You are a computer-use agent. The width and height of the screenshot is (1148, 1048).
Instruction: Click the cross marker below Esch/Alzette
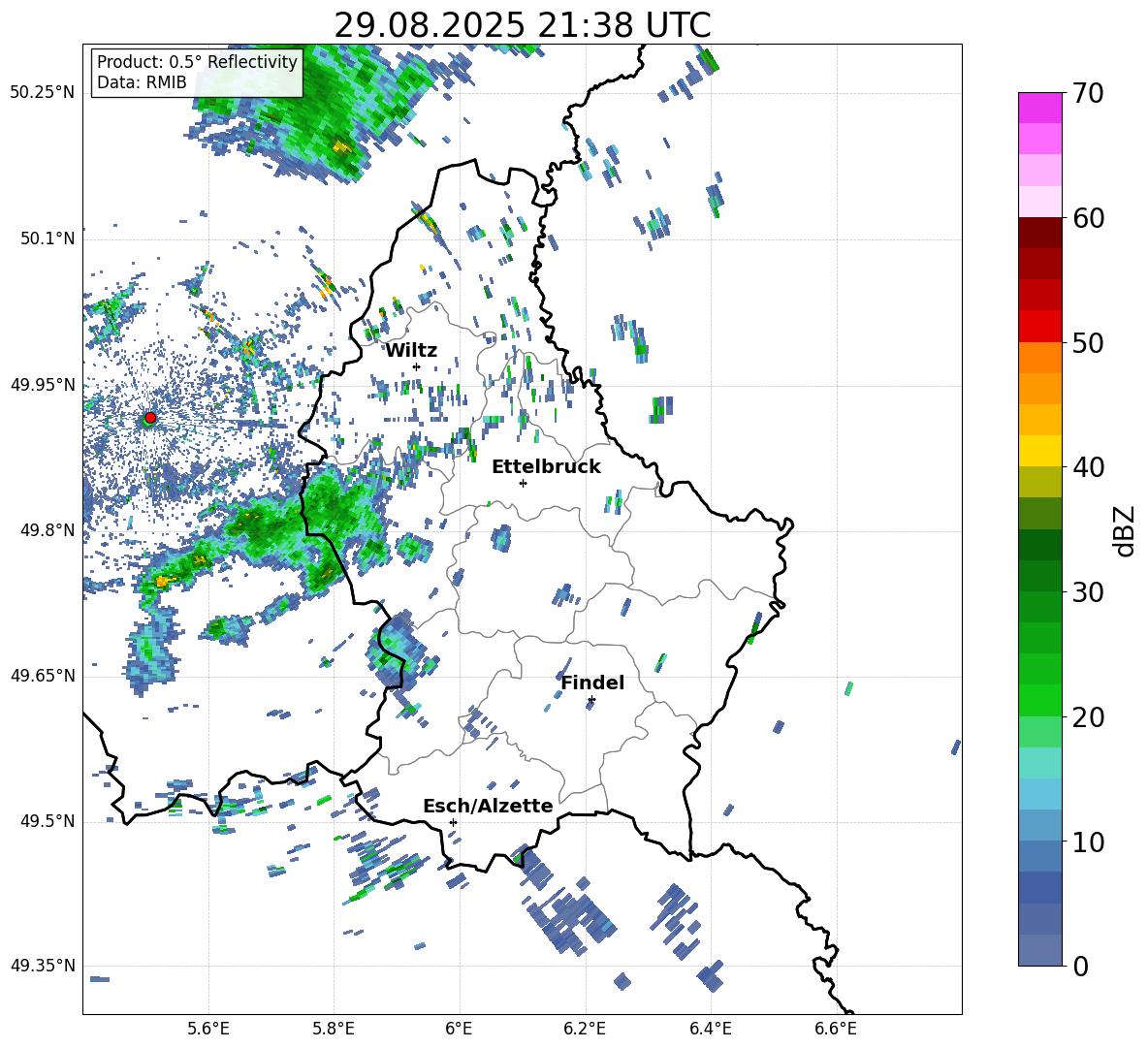(453, 822)
